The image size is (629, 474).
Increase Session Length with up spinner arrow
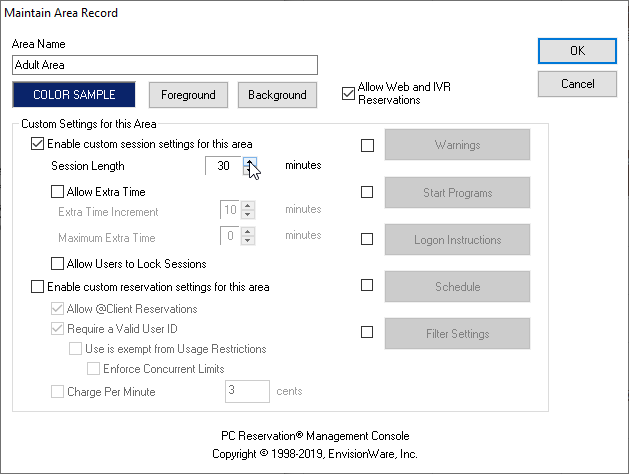[250, 161]
